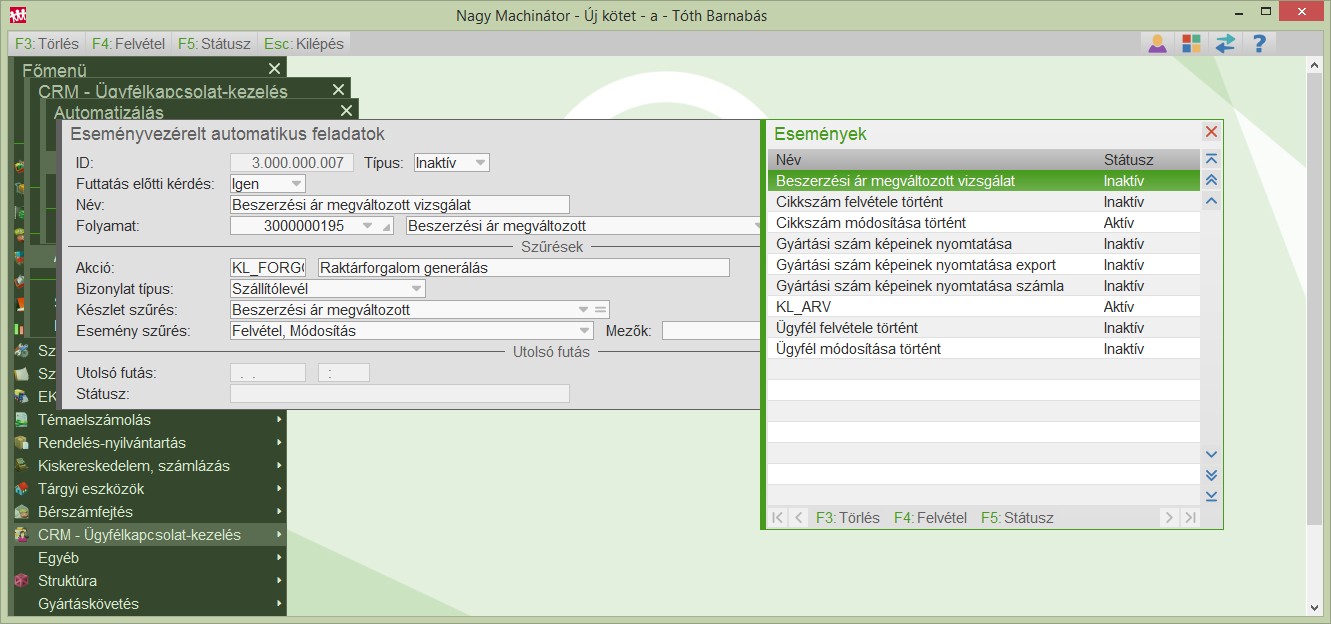Jump to last record in Események list
1331x624 pixels.
[1211, 496]
